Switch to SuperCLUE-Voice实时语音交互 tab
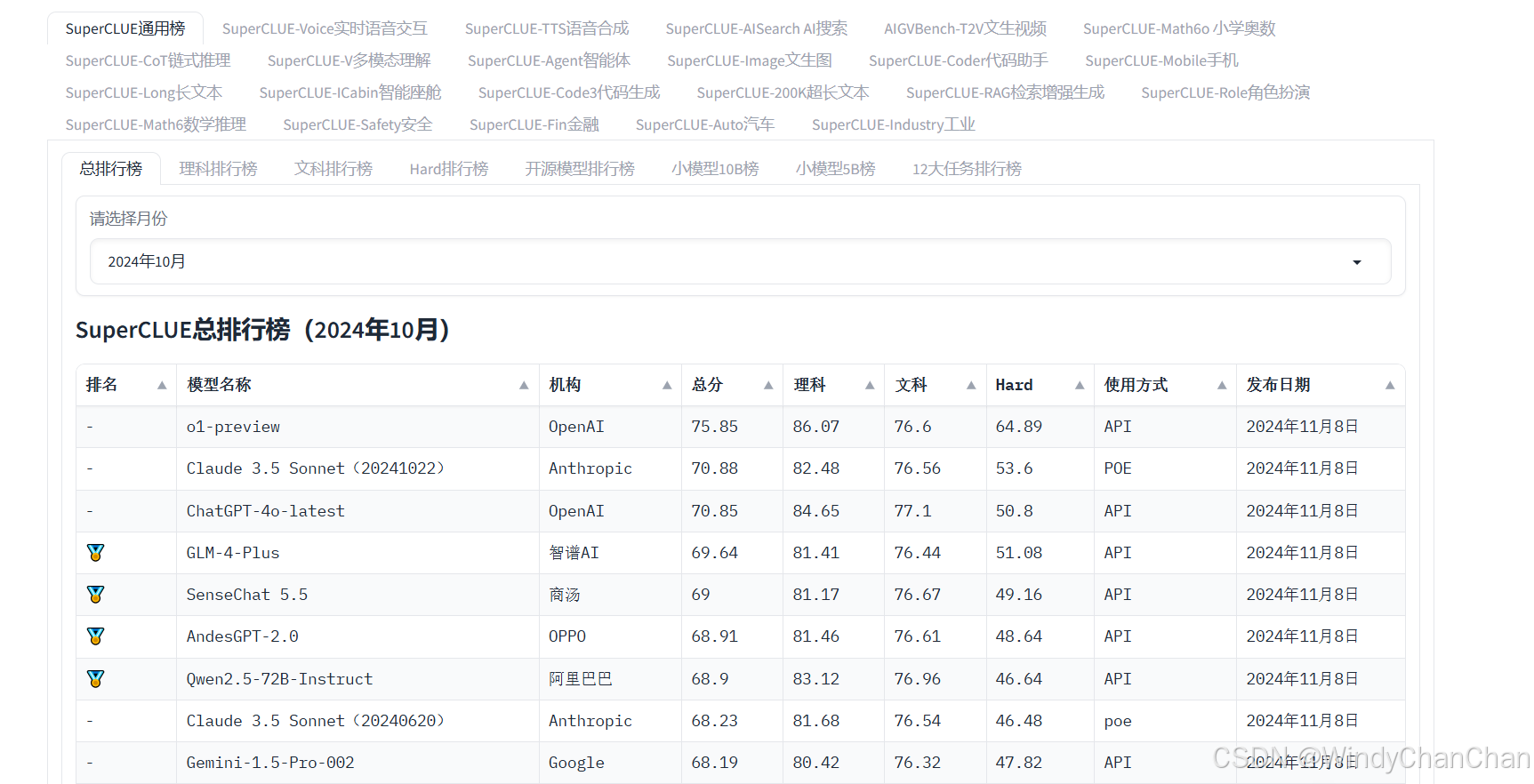The width and height of the screenshot is (1534, 784). coord(325,28)
